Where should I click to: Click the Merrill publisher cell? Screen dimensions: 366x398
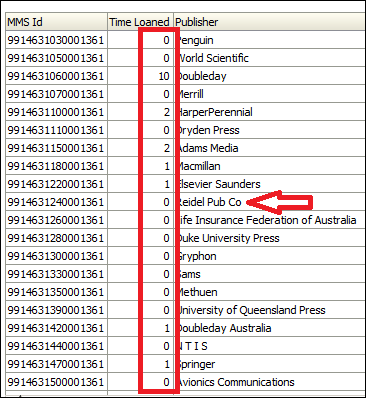point(269,94)
